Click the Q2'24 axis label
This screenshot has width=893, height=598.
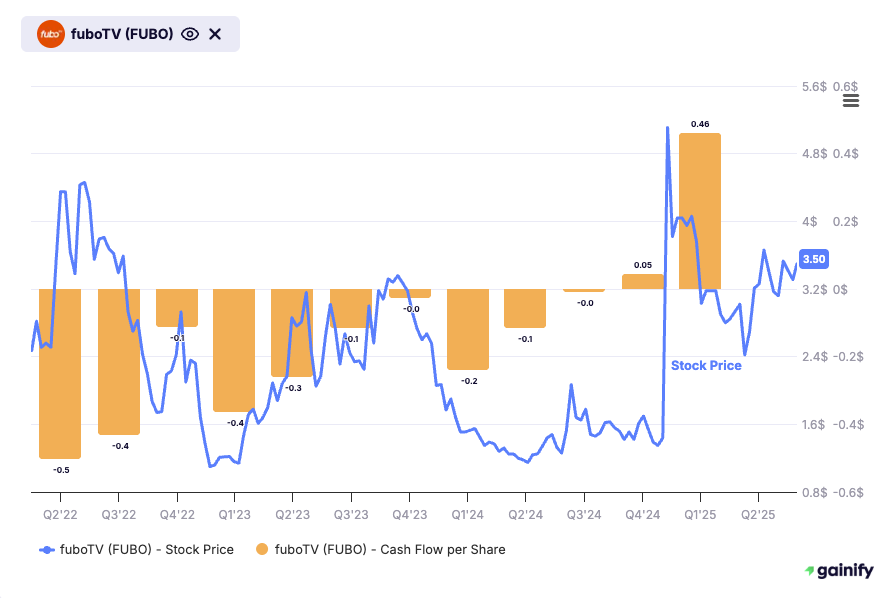526,515
